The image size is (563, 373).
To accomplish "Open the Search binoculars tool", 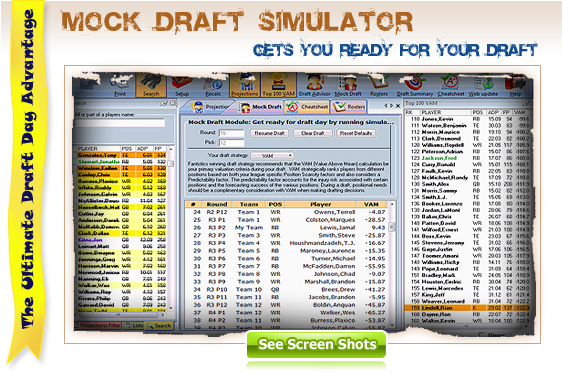I will [151, 85].
